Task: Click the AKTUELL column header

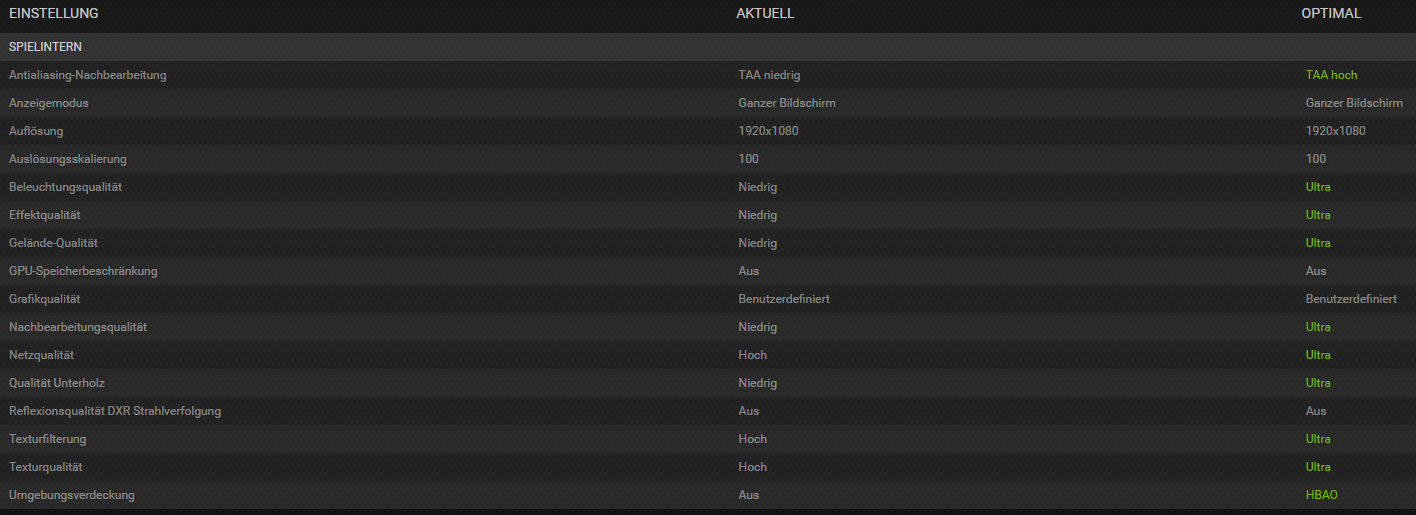Action: (765, 14)
